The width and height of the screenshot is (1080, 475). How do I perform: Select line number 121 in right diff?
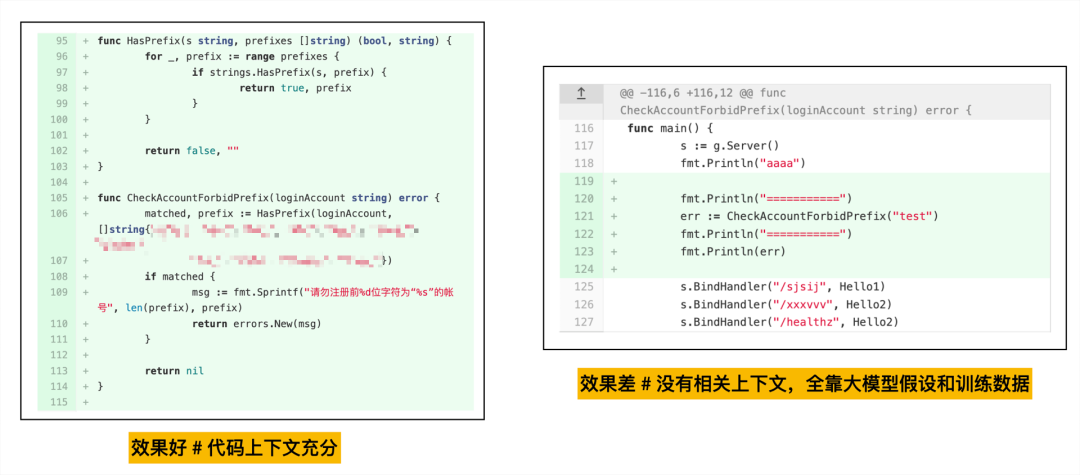tap(583, 216)
